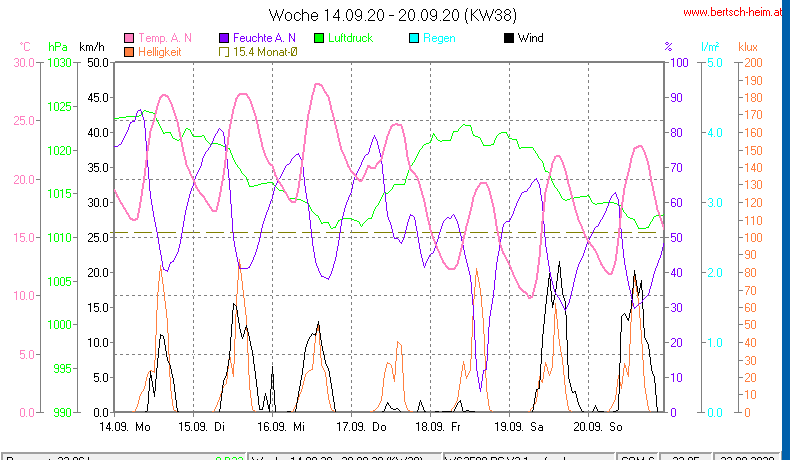The height and width of the screenshot is (460, 790).
Task: Click the black Wind legend swatch
Action: 509,38
